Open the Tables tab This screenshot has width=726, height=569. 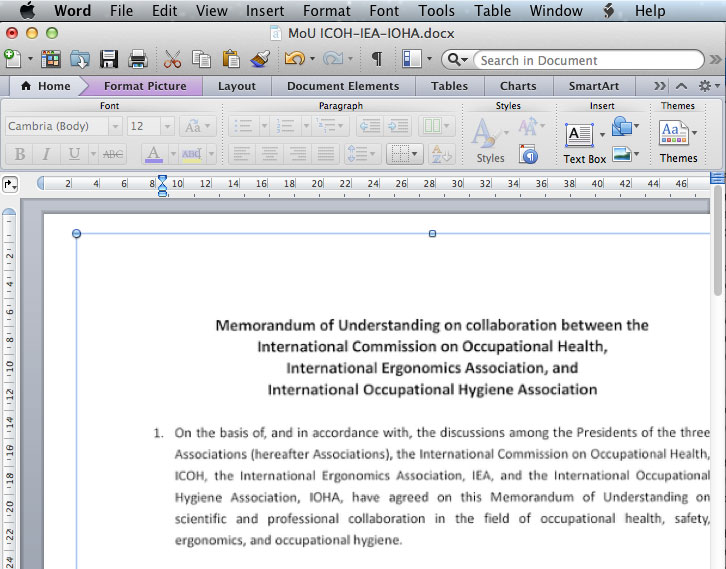click(x=450, y=86)
